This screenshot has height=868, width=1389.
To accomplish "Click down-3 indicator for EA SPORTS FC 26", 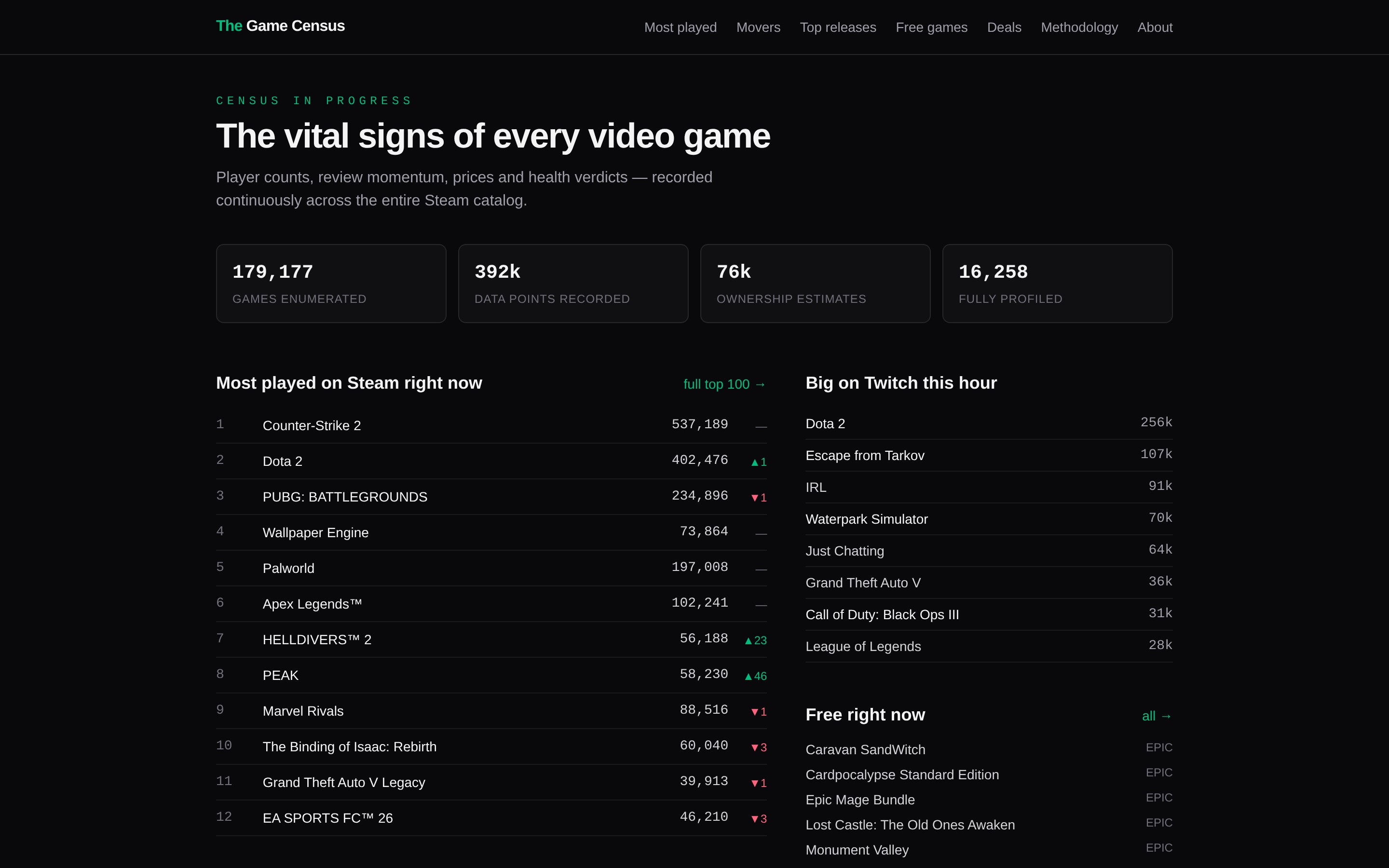I will tap(759, 819).
